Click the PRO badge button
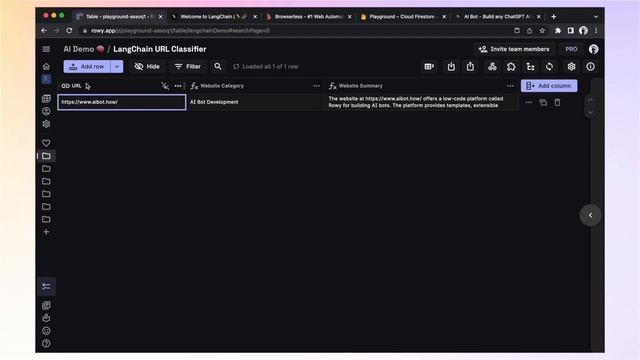 571,49
